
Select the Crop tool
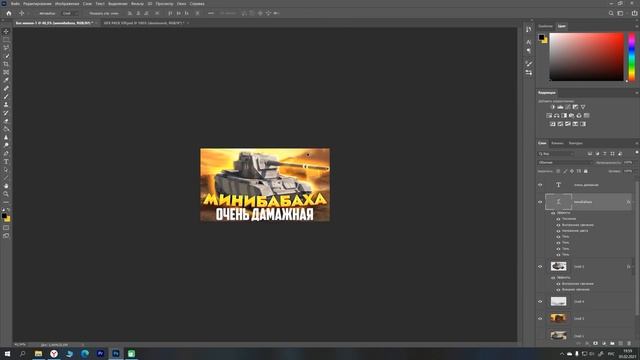(x=6, y=64)
